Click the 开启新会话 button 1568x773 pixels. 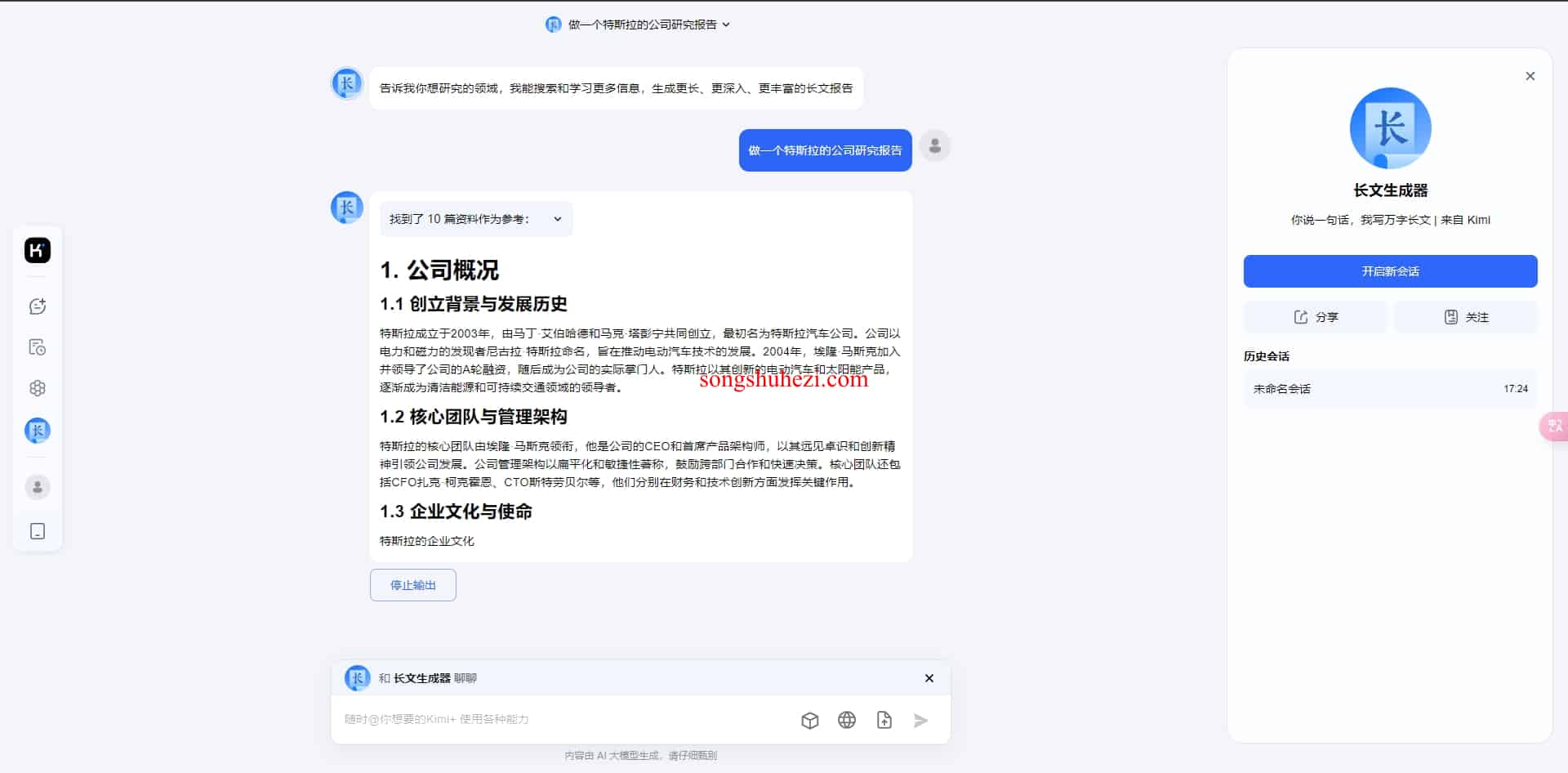tap(1390, 271)
